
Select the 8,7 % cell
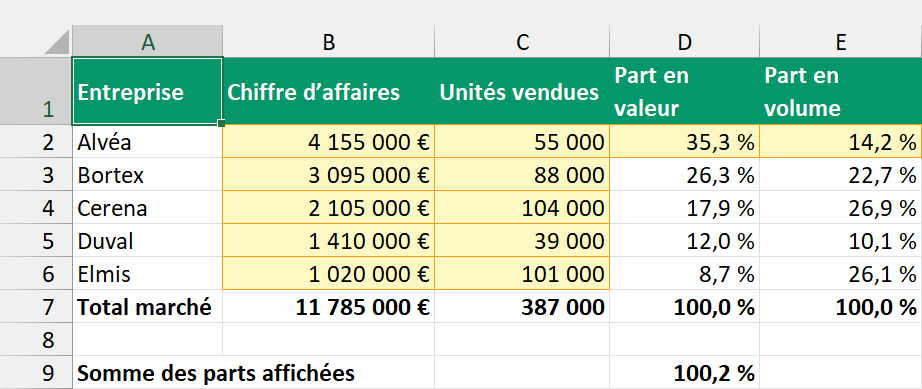pos(684,273)
